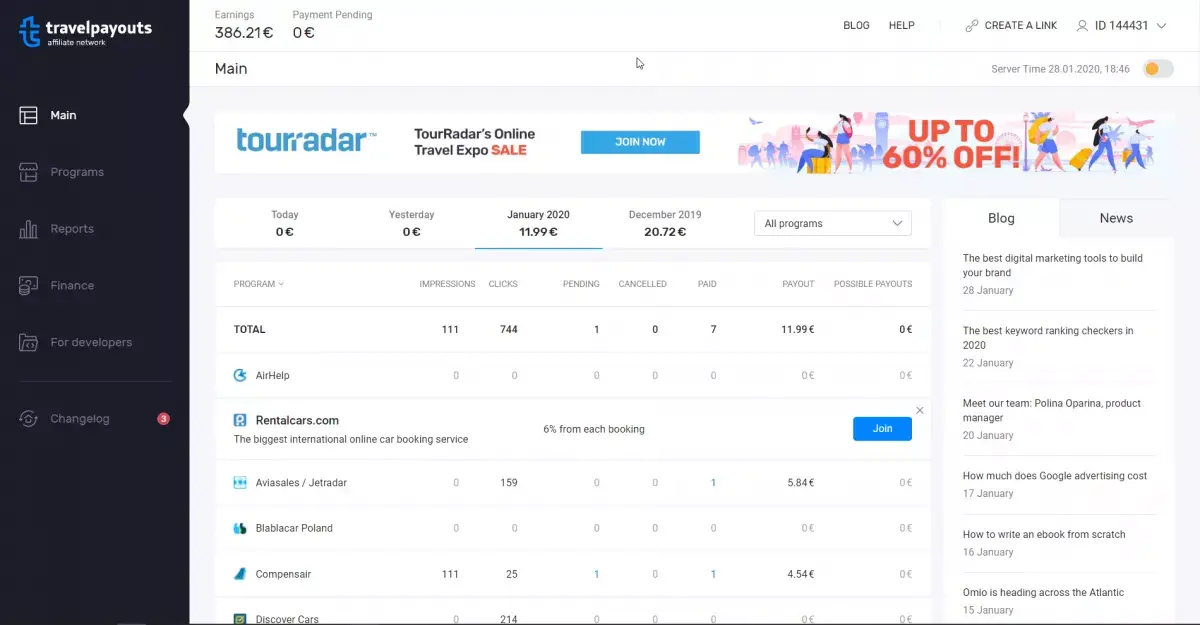Click the pending count for Compensair
The height and width of the screenshot is (625, 1200).
(x=597, y=574)
